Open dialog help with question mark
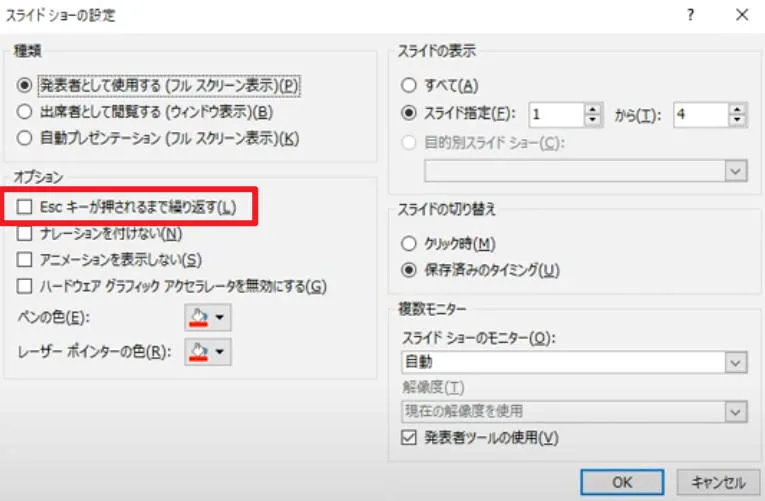765x501 pixels. [690, 15]
